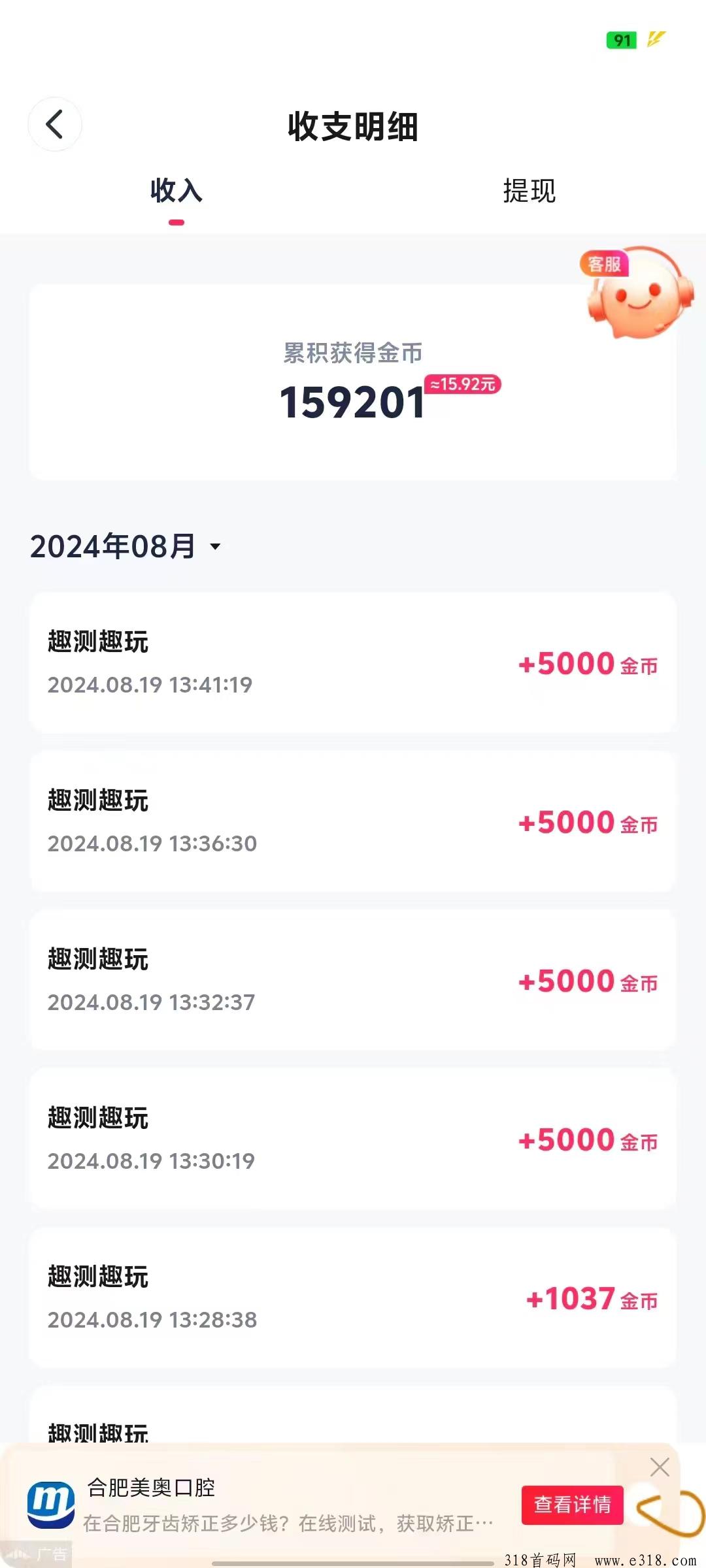Tap the 合肥美奥口腔 ad logo
The image size is (706, 1568).
coord(50,1505)
